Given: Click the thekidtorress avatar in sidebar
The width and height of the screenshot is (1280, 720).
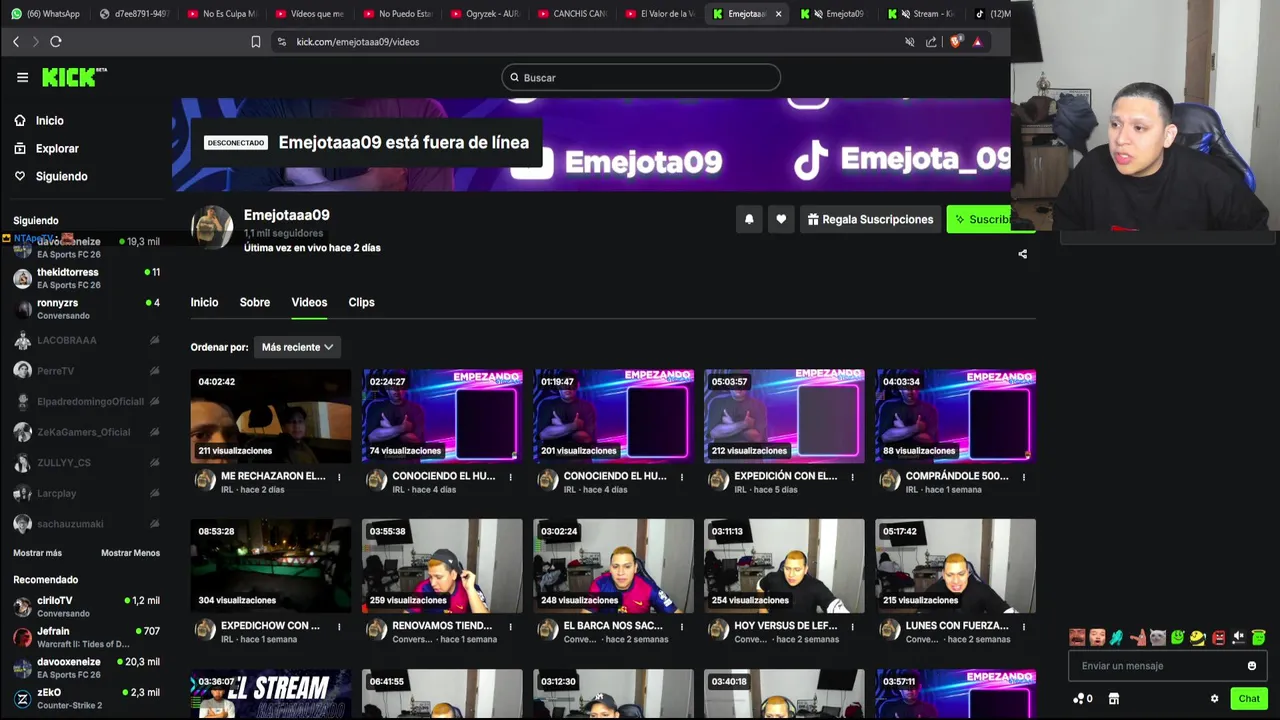Looking at the screenshot, I should [22, 278].
